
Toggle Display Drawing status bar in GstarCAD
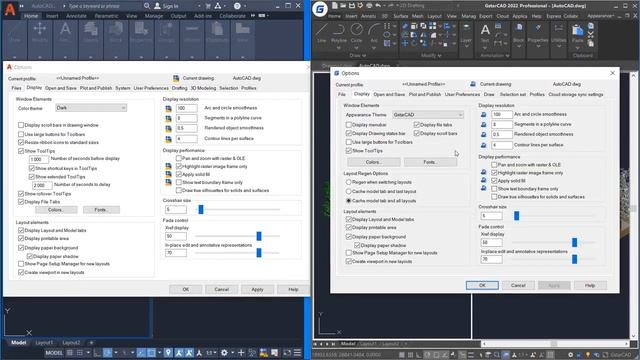tap(349, 133)
